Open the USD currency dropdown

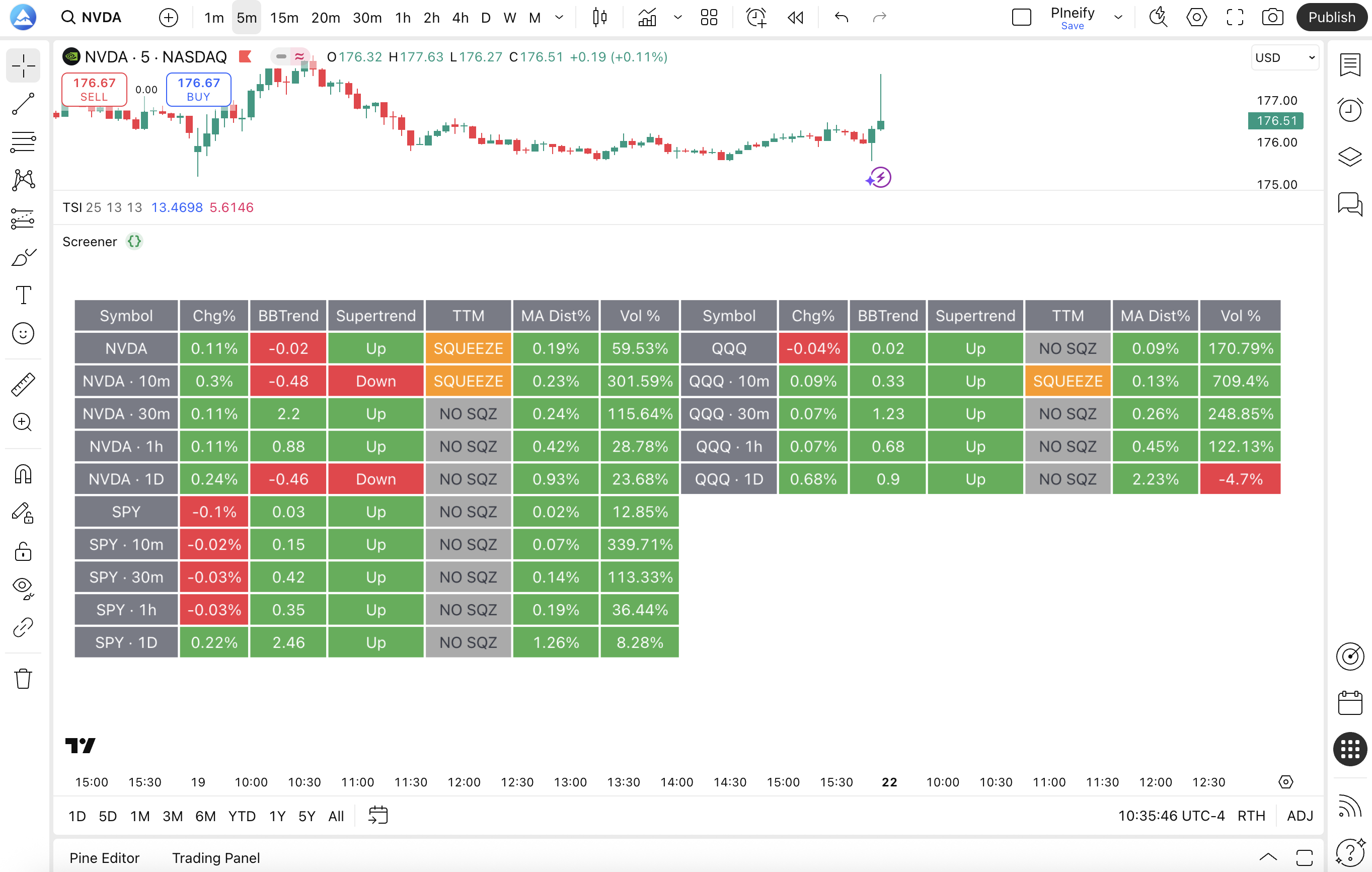click(x=1285, y=57)
